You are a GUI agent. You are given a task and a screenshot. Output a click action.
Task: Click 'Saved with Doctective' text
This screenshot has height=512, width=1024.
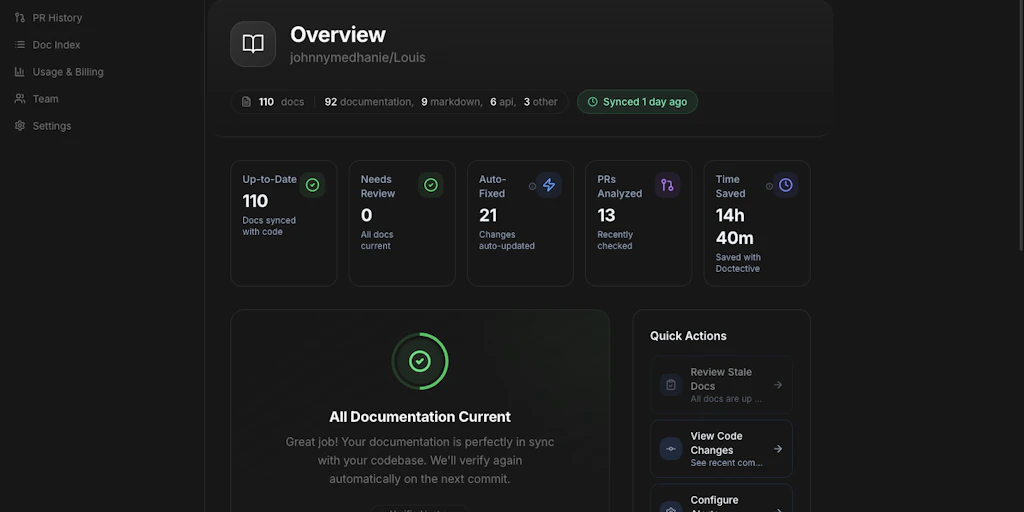[x=738, y=263]
